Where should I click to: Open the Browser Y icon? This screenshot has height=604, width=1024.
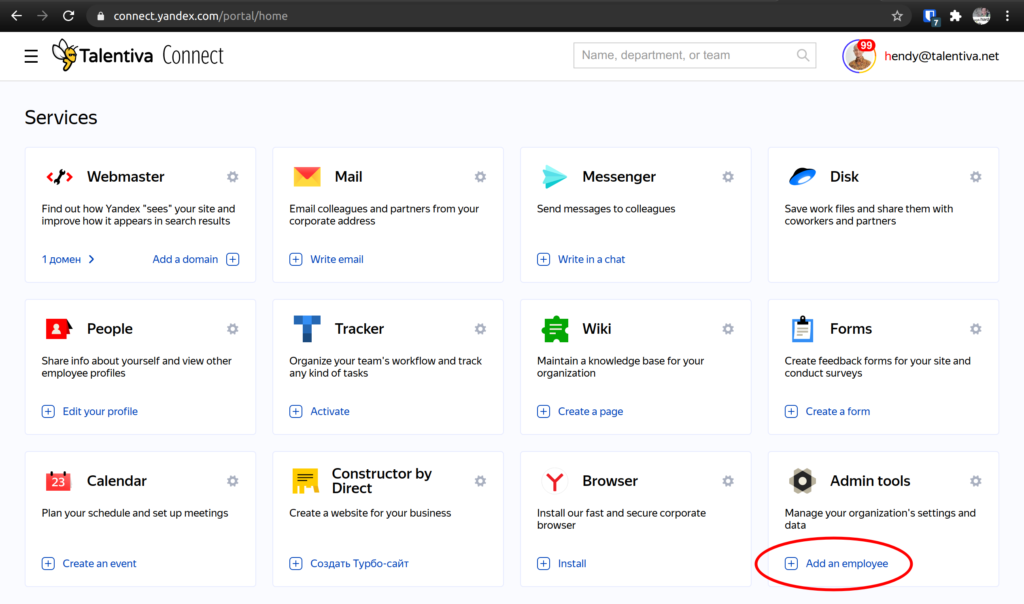pos(554,481)
